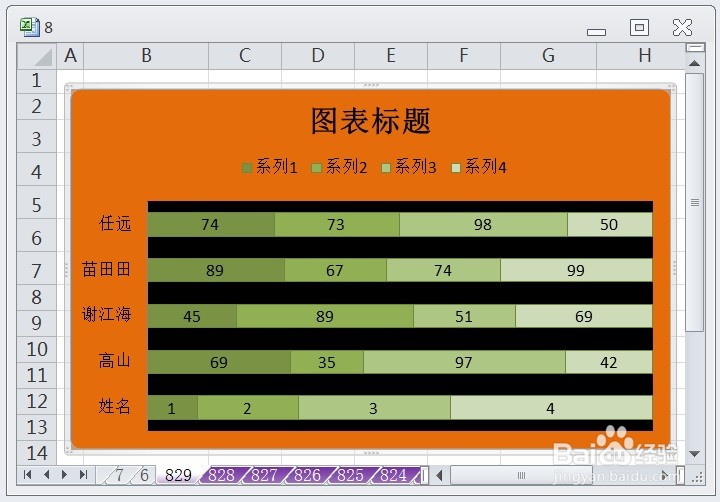720x502 pixels.
Task: Click axis label 姓名
Action: coord(115,406)
